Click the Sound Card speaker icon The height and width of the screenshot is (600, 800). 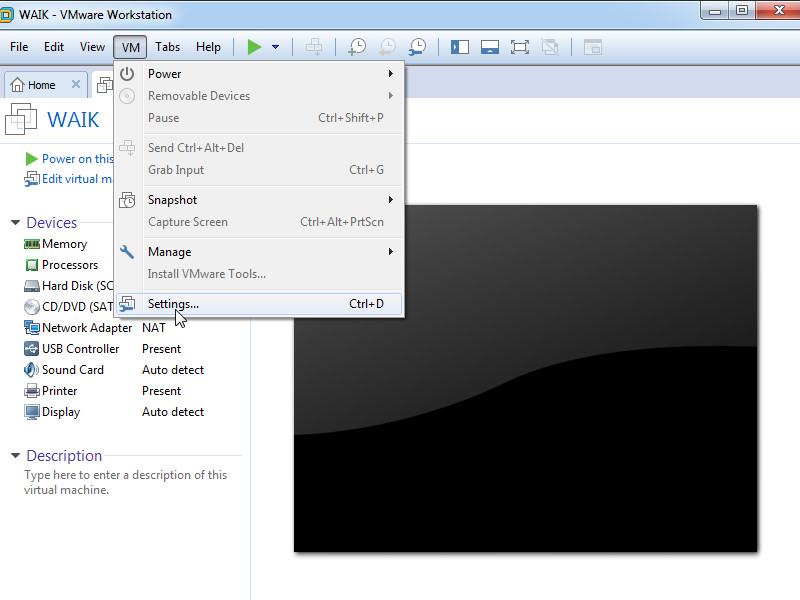point(32,370)
